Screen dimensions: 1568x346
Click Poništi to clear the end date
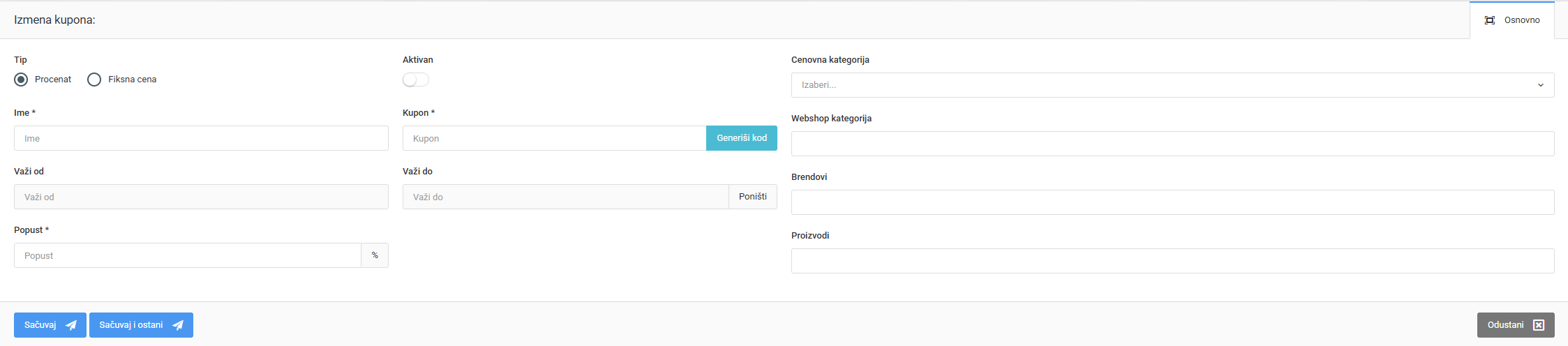click(x=753, y=197)
